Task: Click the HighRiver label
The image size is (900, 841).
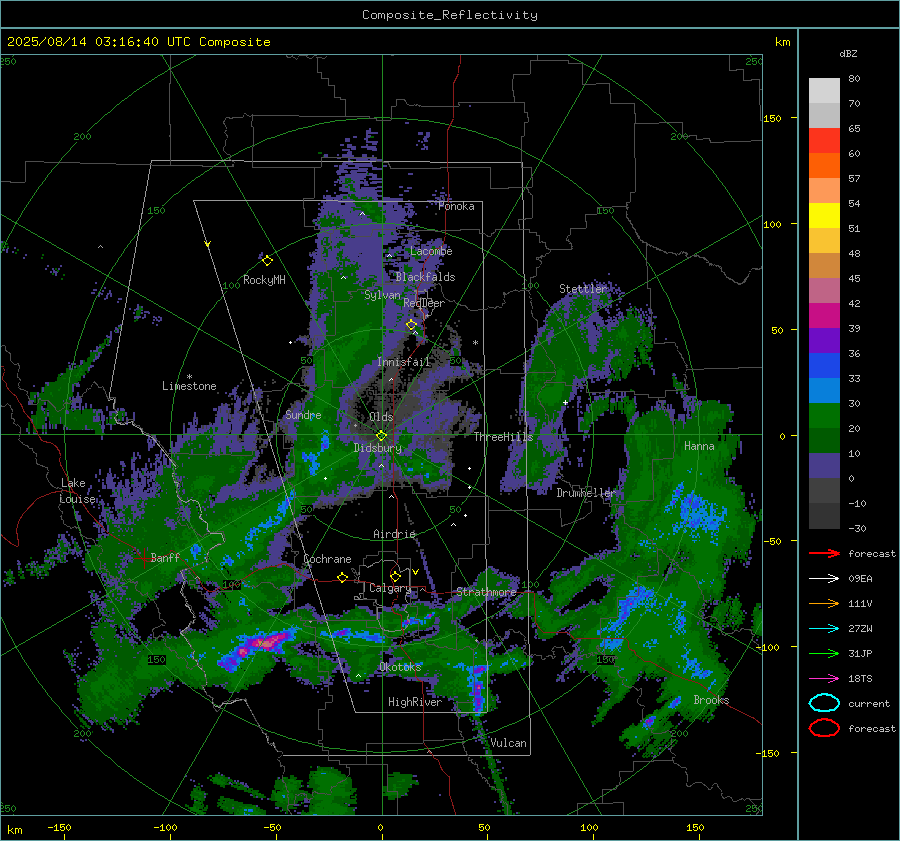Action: click(415, 702)
